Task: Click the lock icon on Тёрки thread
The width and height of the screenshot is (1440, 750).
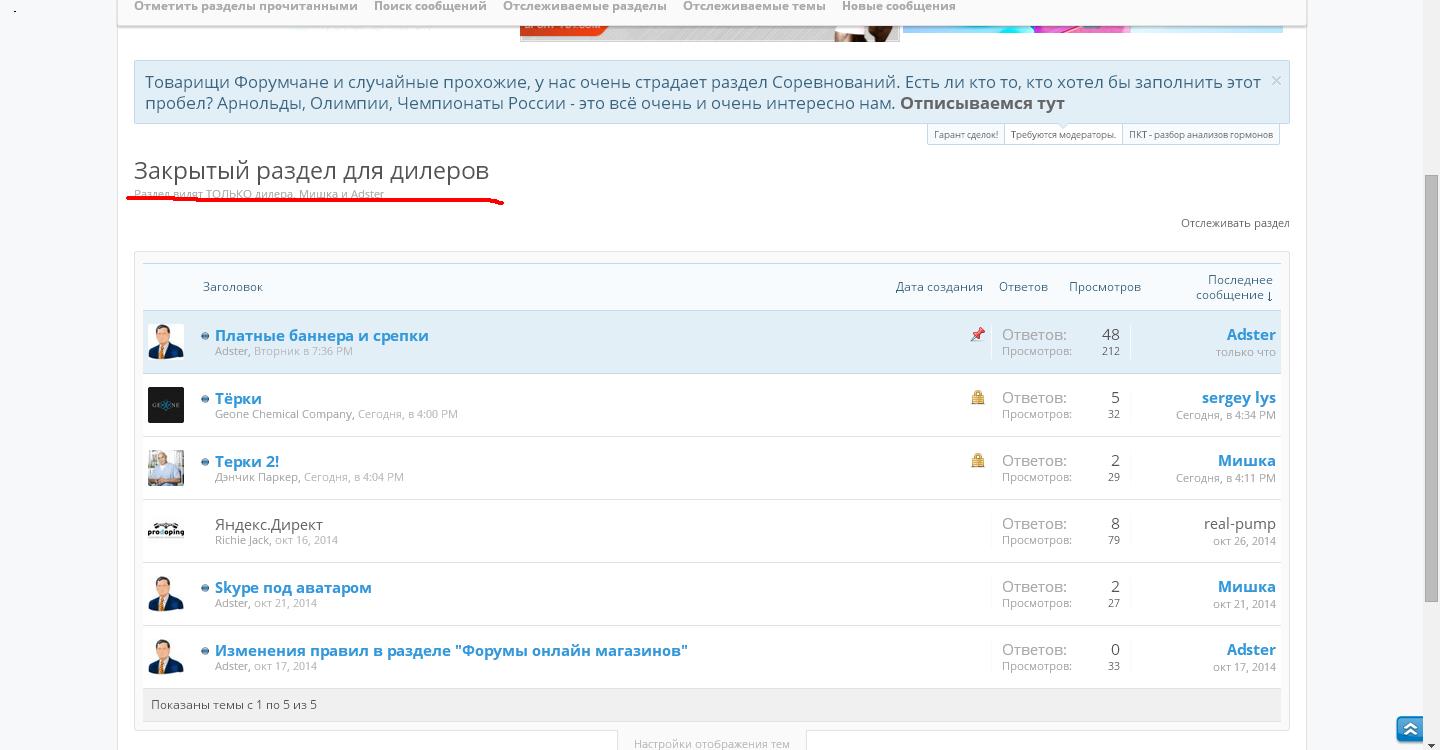Action: 977,398
